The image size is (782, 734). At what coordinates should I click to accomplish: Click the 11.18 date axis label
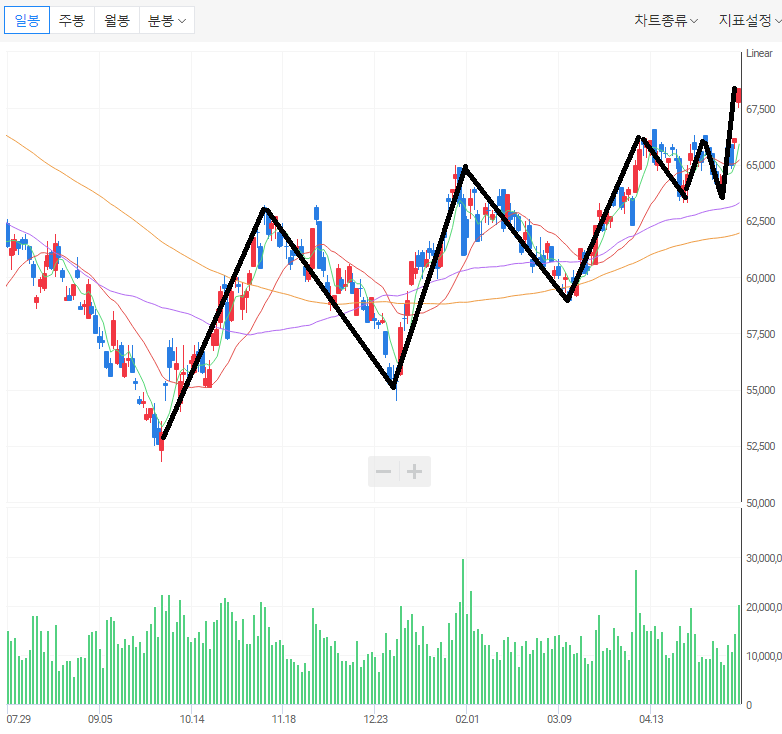coord(283,719)
